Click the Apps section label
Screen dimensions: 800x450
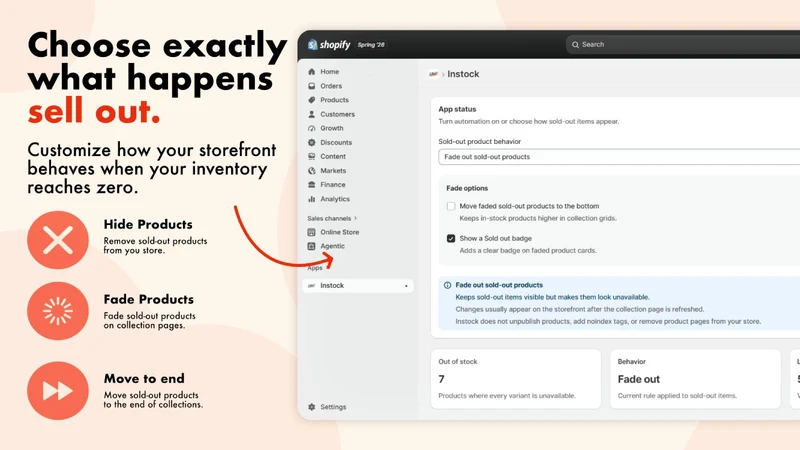coord(315,268)
